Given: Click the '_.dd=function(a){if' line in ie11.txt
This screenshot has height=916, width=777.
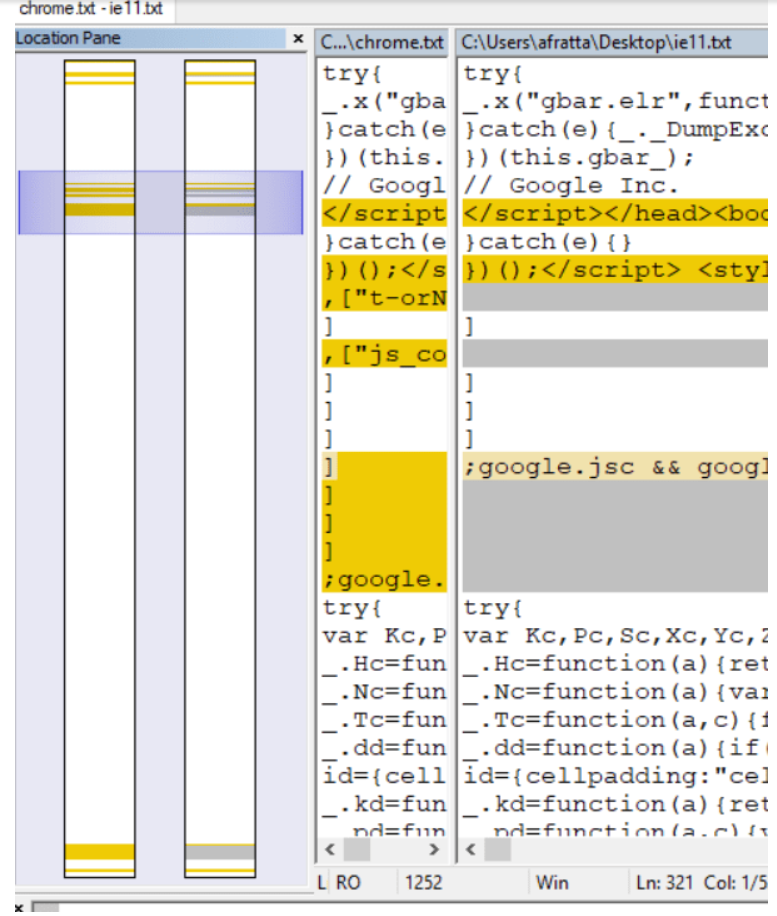Looking at the screenshot, I should [x=615, y=748].
